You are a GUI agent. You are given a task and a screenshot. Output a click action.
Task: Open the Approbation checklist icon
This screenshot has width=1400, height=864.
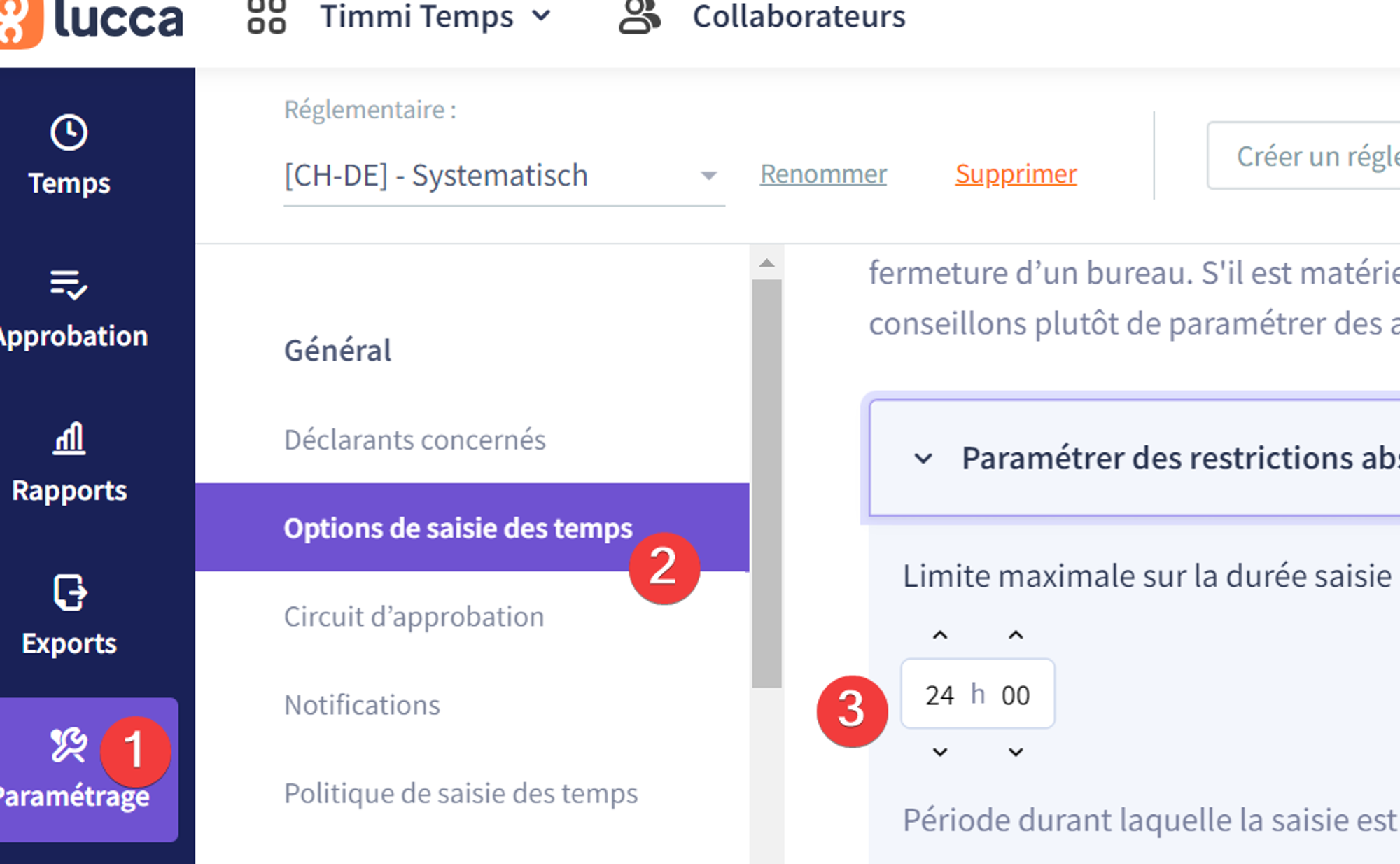[x=69, y=284]
